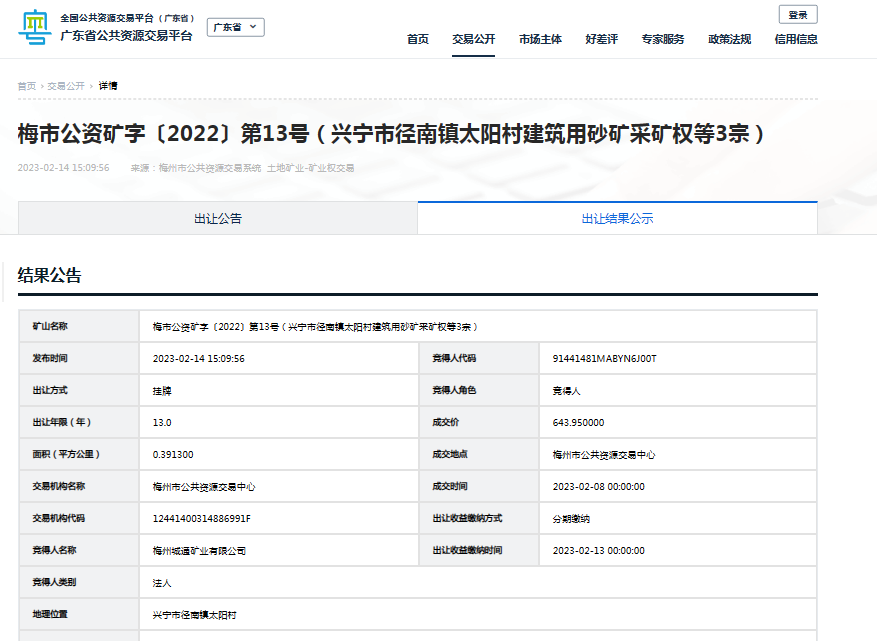Click the 竞得人类别 row label
This screenshot has width=877, height=641.
coord(54,582)
